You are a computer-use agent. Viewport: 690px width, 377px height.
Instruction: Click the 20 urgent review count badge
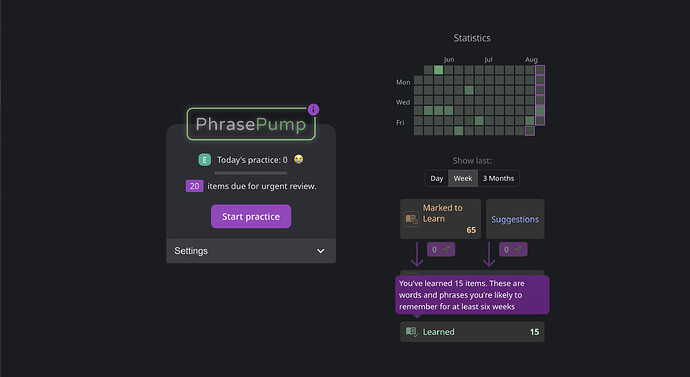195,186
